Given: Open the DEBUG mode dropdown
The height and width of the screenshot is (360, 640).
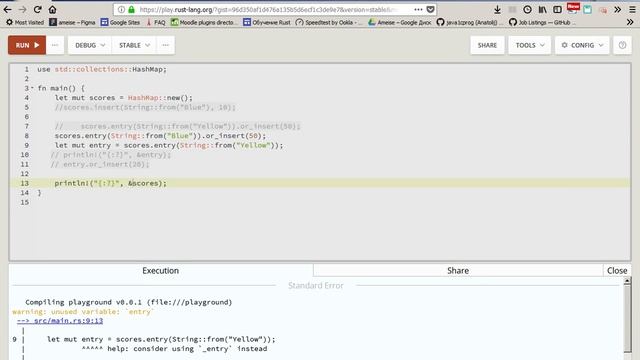Looking at the screenshot, I should pyautogui.click(x=90, y=45).
